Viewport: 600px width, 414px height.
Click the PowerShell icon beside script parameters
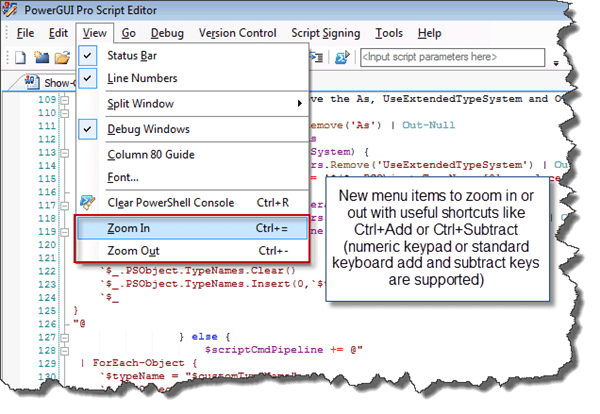click(x=342, y=57)
